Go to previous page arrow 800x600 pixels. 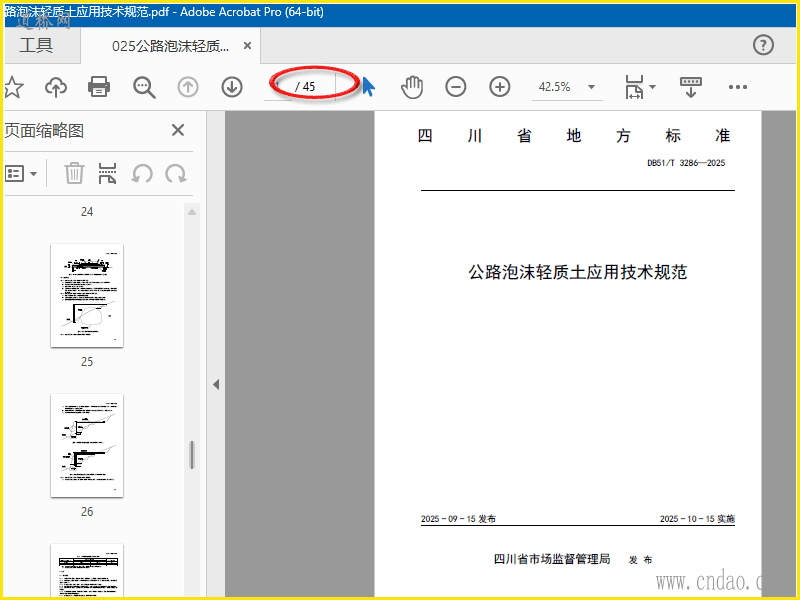tap(188, 87)
